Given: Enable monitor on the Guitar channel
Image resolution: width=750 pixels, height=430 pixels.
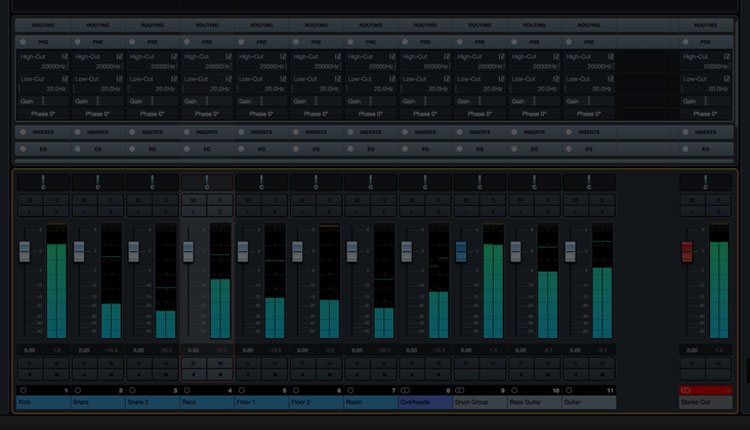Looking at the screenshot, I should coord(575,375).
